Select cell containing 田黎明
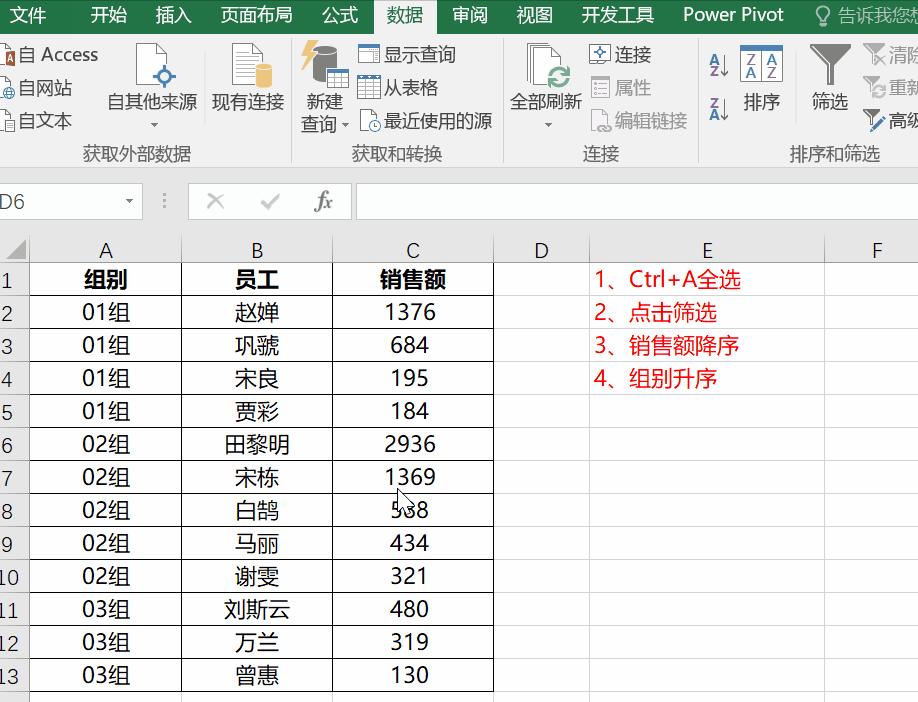This screenshot has height=702, width=918. click(256, 443)
